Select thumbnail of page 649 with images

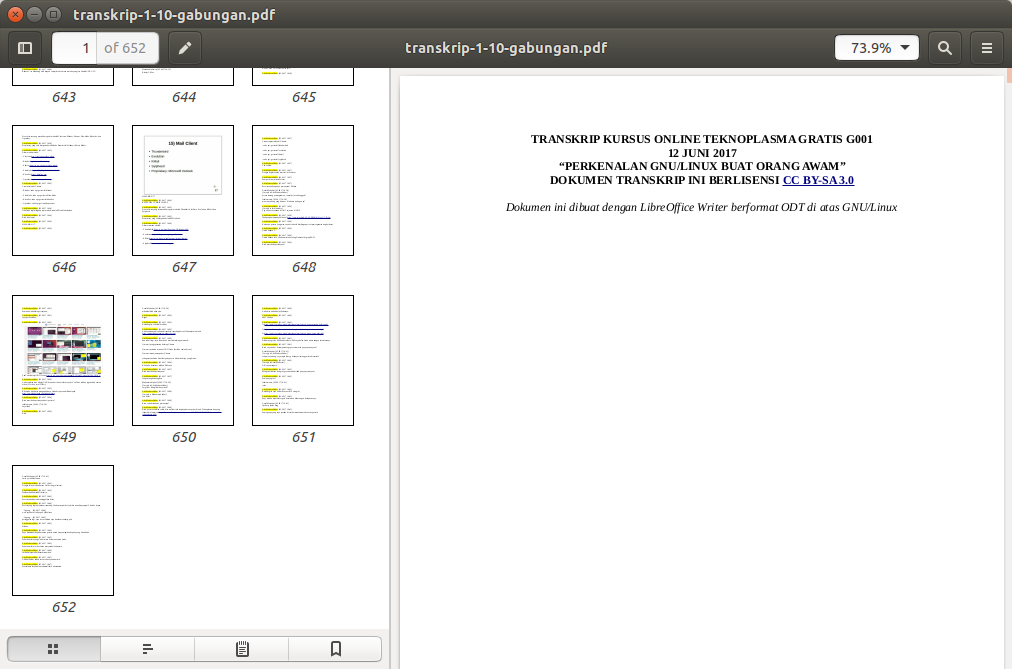(x=62, y=360)
